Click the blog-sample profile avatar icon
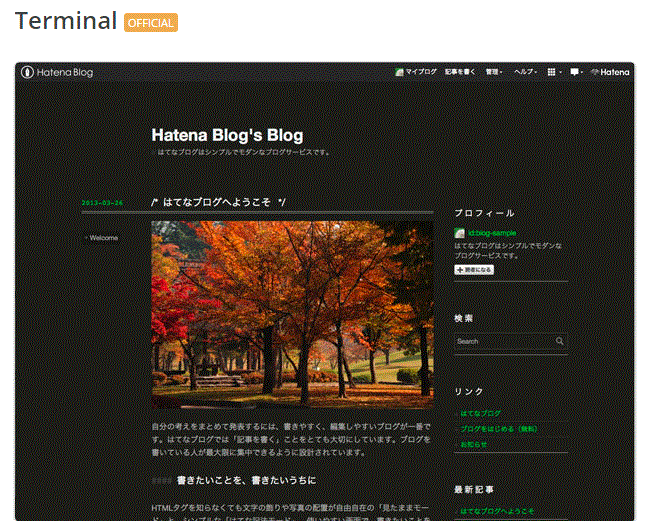The height and width of the screenshot is (521, 650). tap(459, 233)
